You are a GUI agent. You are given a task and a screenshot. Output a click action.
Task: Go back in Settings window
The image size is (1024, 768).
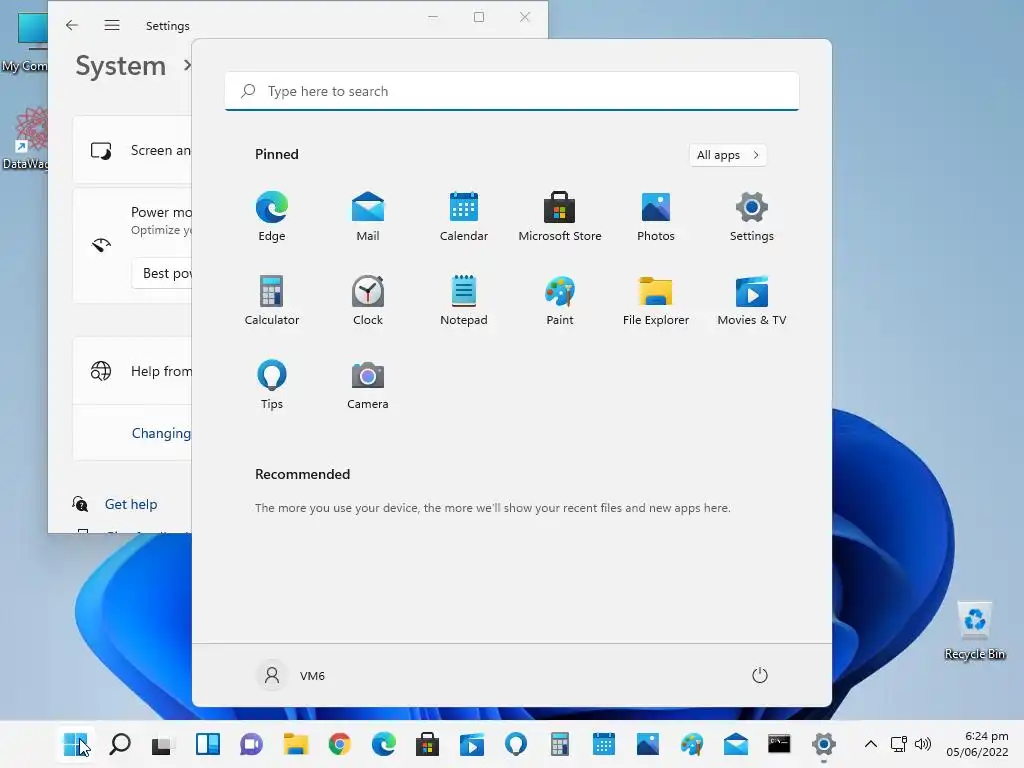coord(72,25)
